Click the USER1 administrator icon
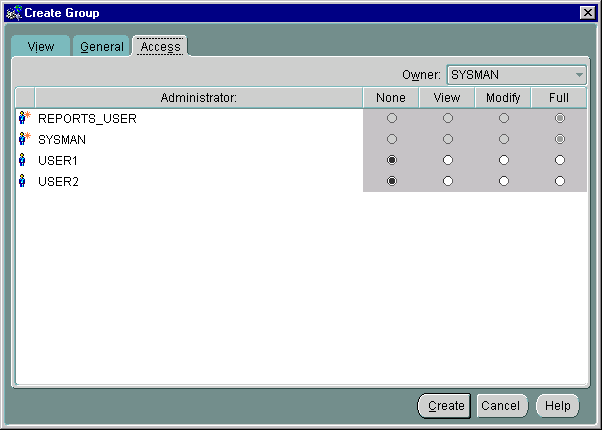Viewport: 602px width, 430px height. tap(23, 160)
